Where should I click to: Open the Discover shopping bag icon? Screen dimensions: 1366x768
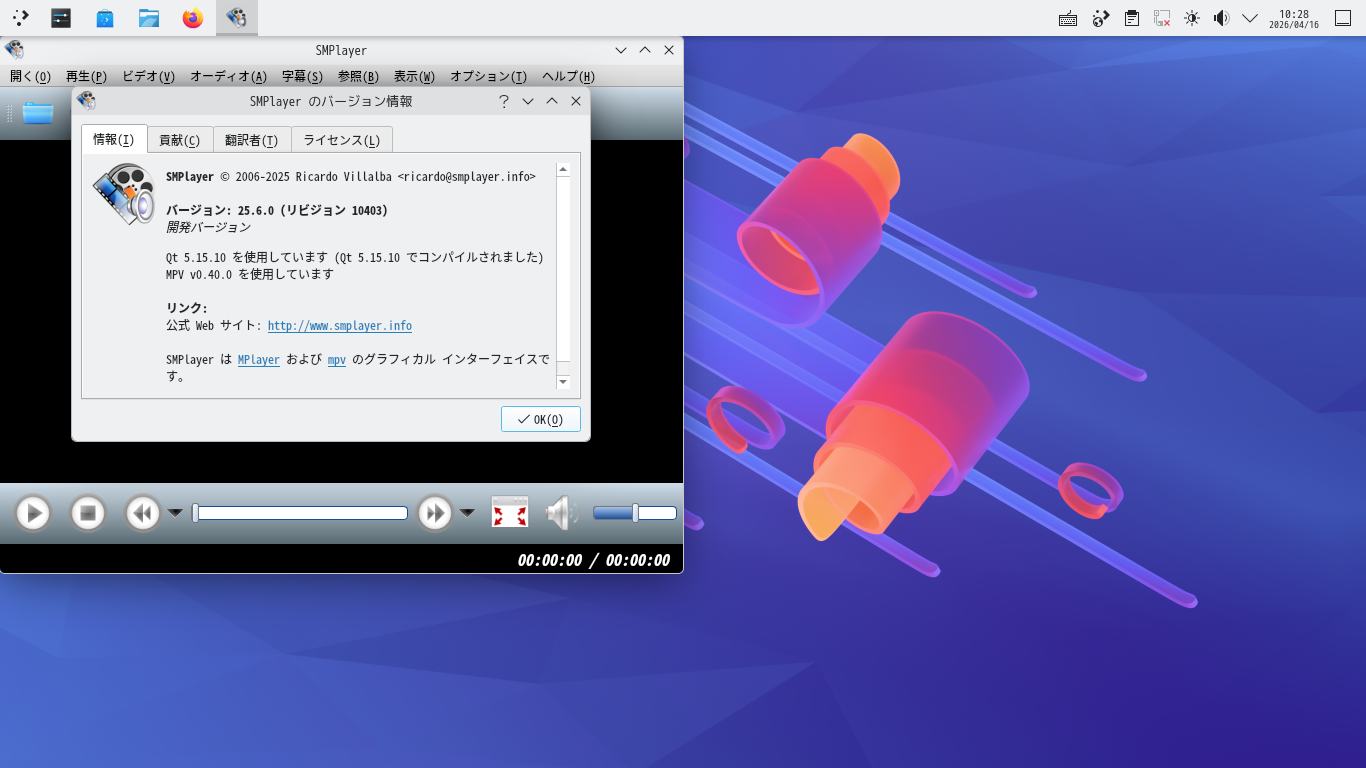pyautogui.click(x=105, y=18)
